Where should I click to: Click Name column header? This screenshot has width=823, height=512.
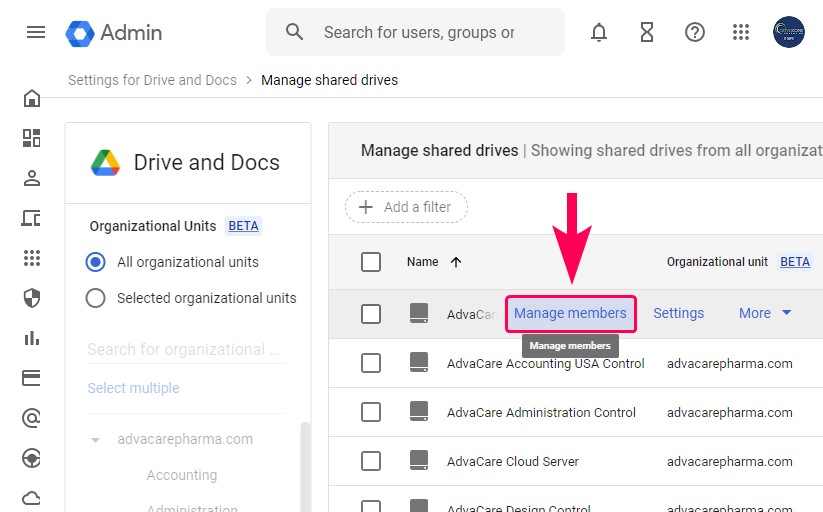pos(423,262)
